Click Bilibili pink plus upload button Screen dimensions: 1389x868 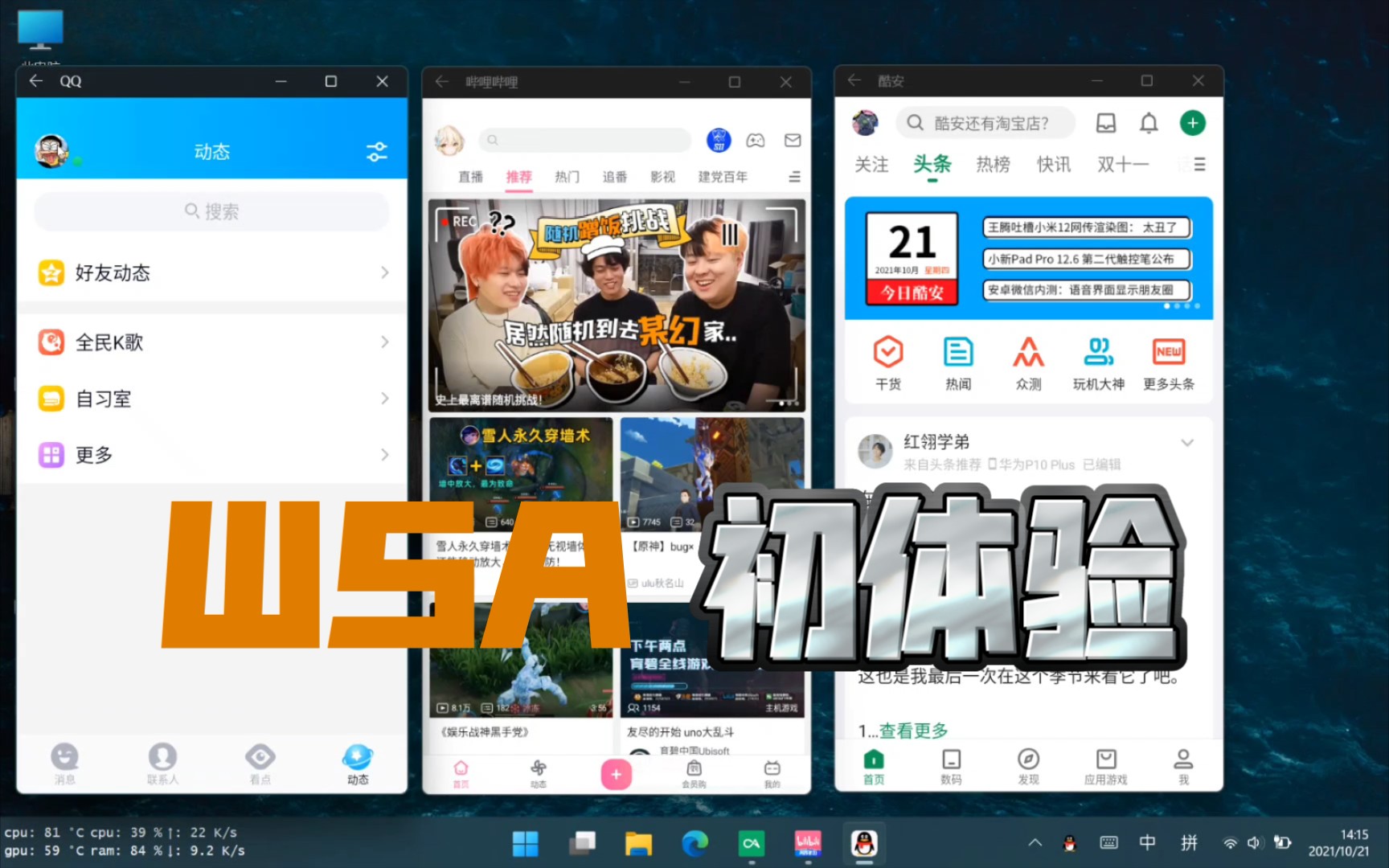[617, 774]
